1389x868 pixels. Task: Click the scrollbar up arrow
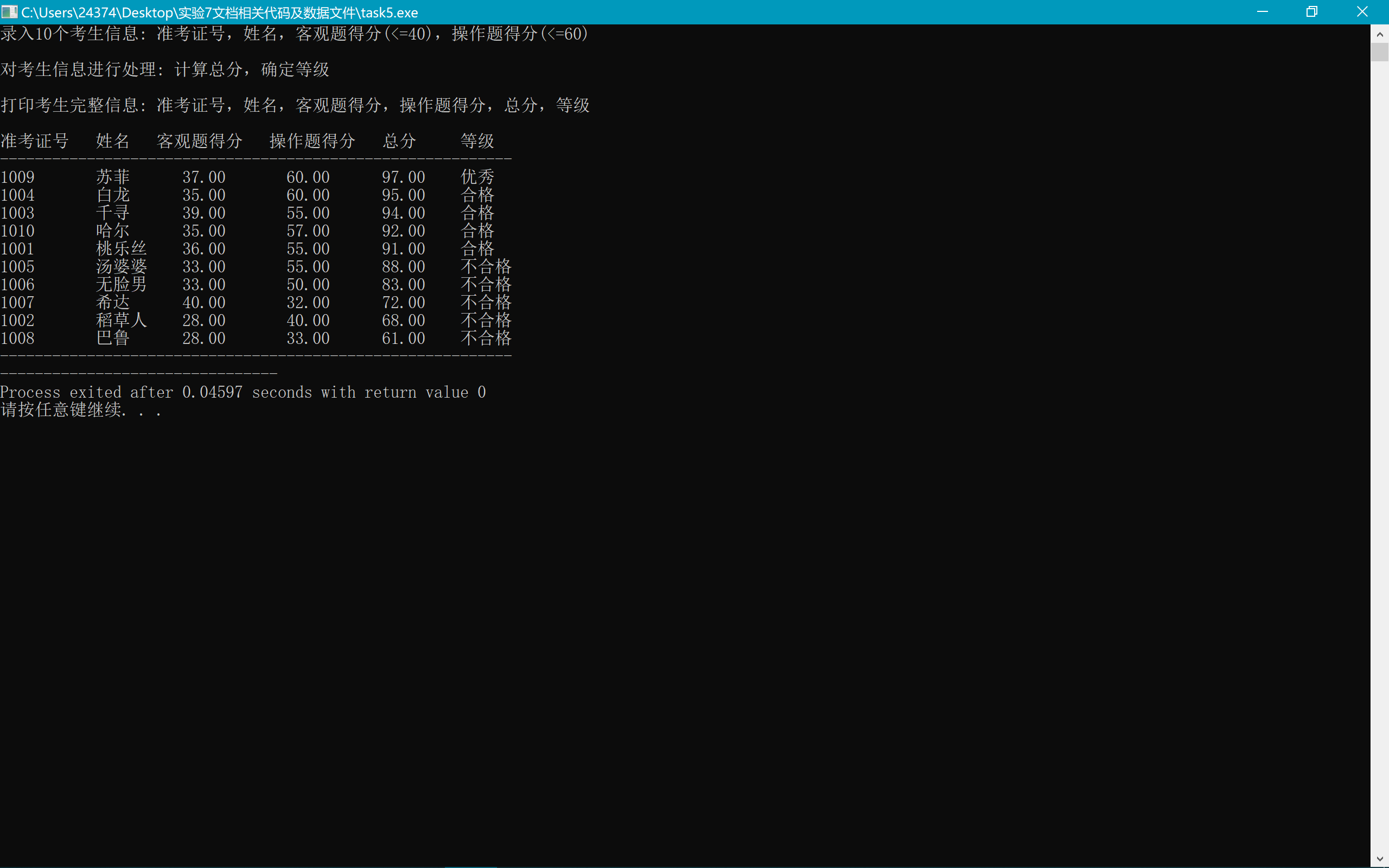1379,34
